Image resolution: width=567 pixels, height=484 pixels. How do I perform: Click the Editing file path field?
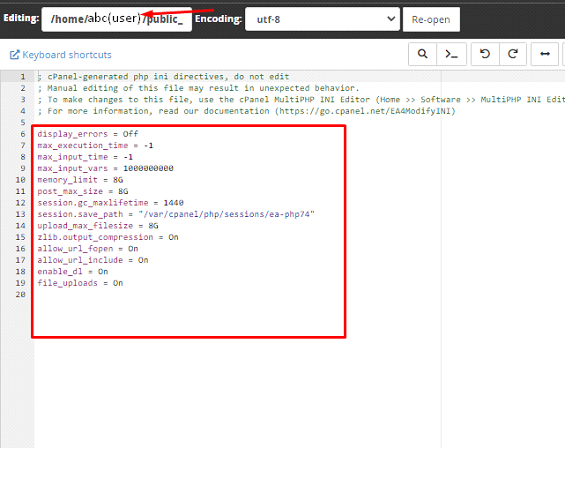116,19
